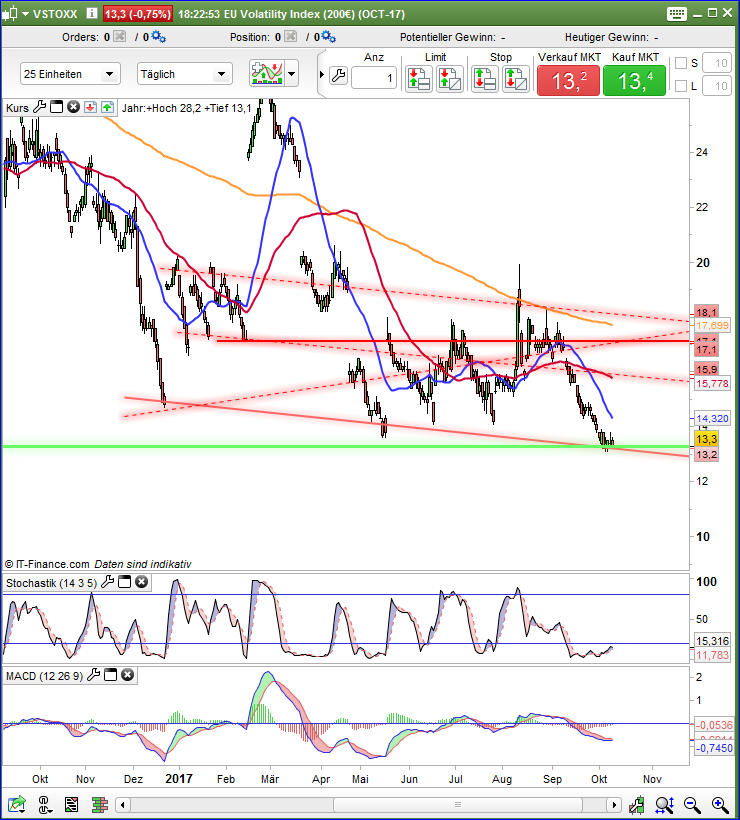740x820 pixels.
Task: Open the link charts icon in bottom toolbar
Action: point(44,804)
